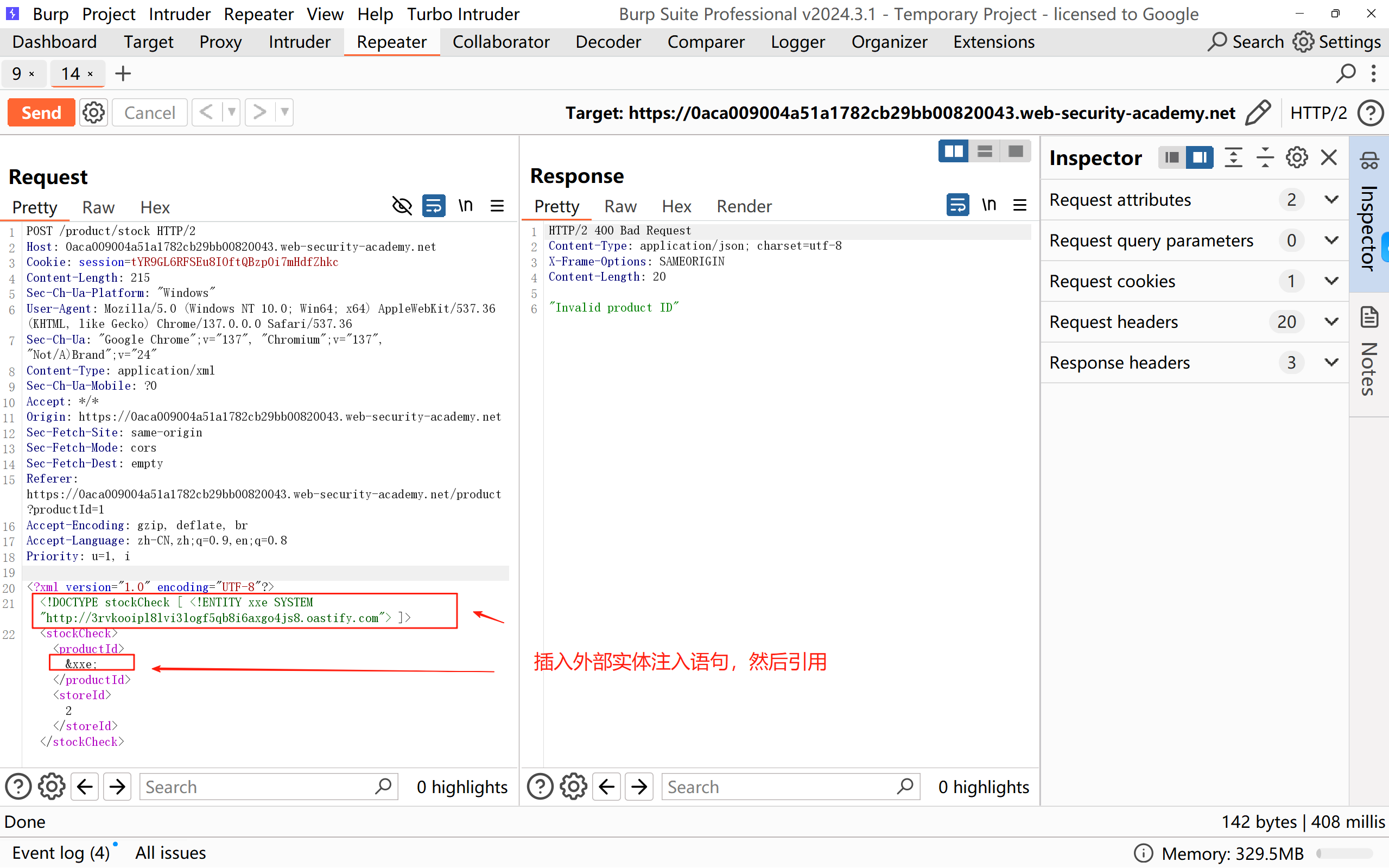Open history back dropdown arrow
The width and height of the screenshot is (1389, 868).
point(231,112)
